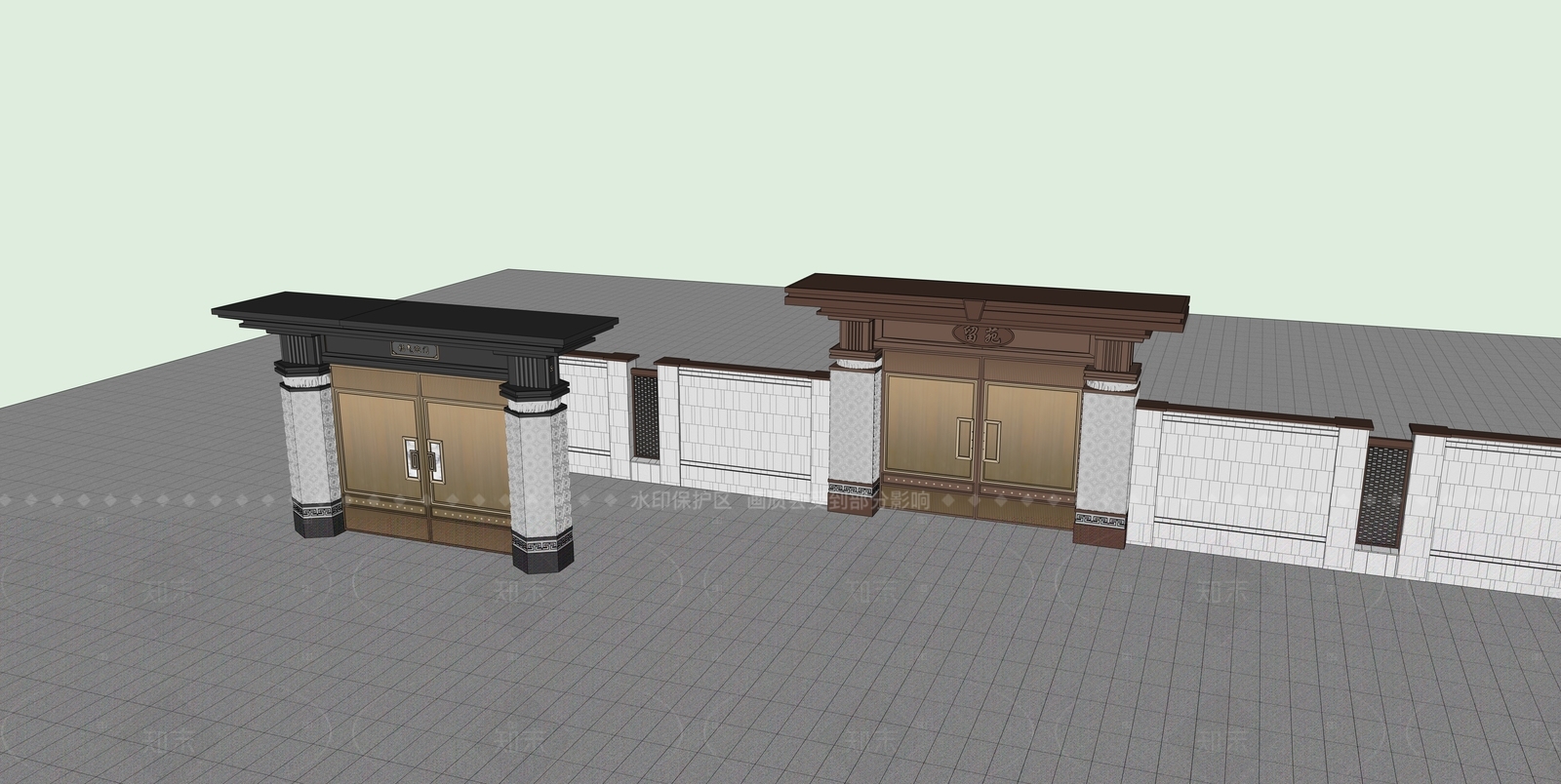Image resolution: width=1561 pixels, height=784 pixels.
Task: Select the right door panel of the black gate
Action: 467,458
